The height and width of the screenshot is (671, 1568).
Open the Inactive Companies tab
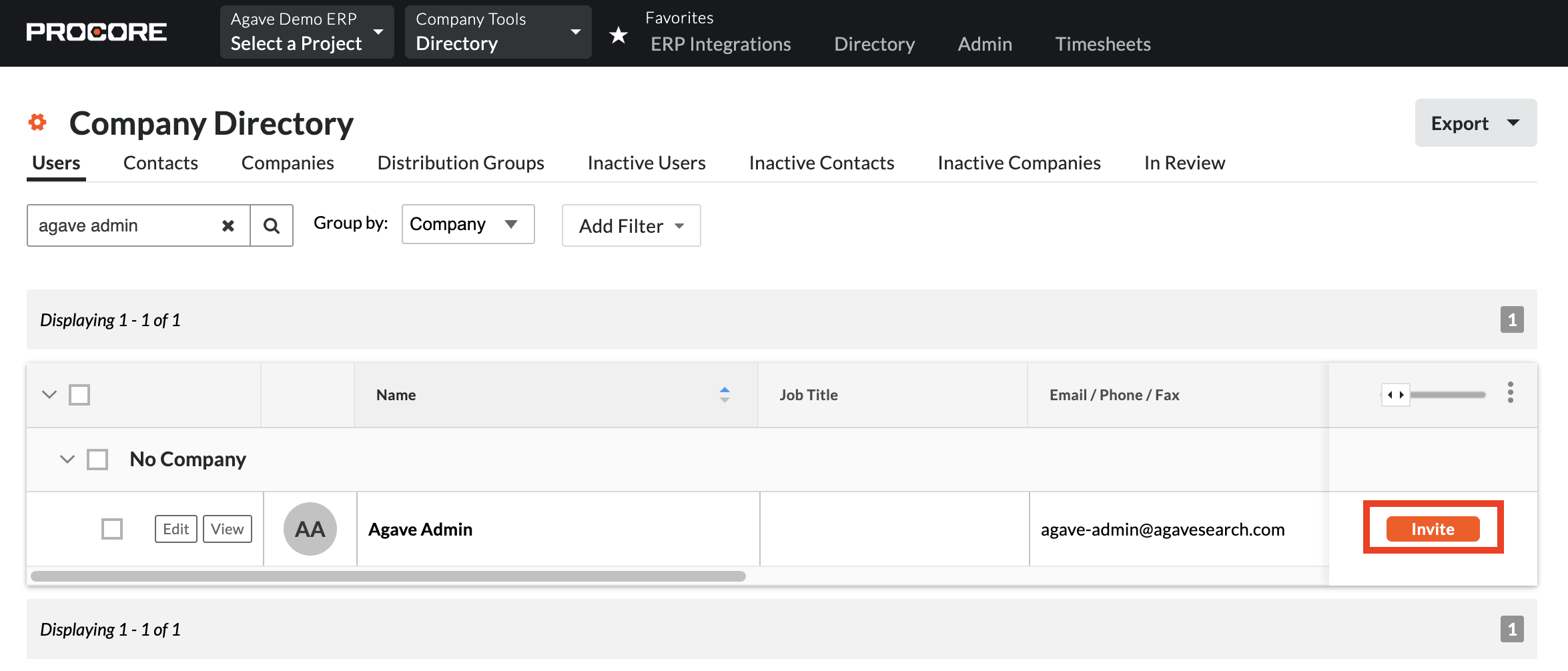click(x=1019, y=163)
